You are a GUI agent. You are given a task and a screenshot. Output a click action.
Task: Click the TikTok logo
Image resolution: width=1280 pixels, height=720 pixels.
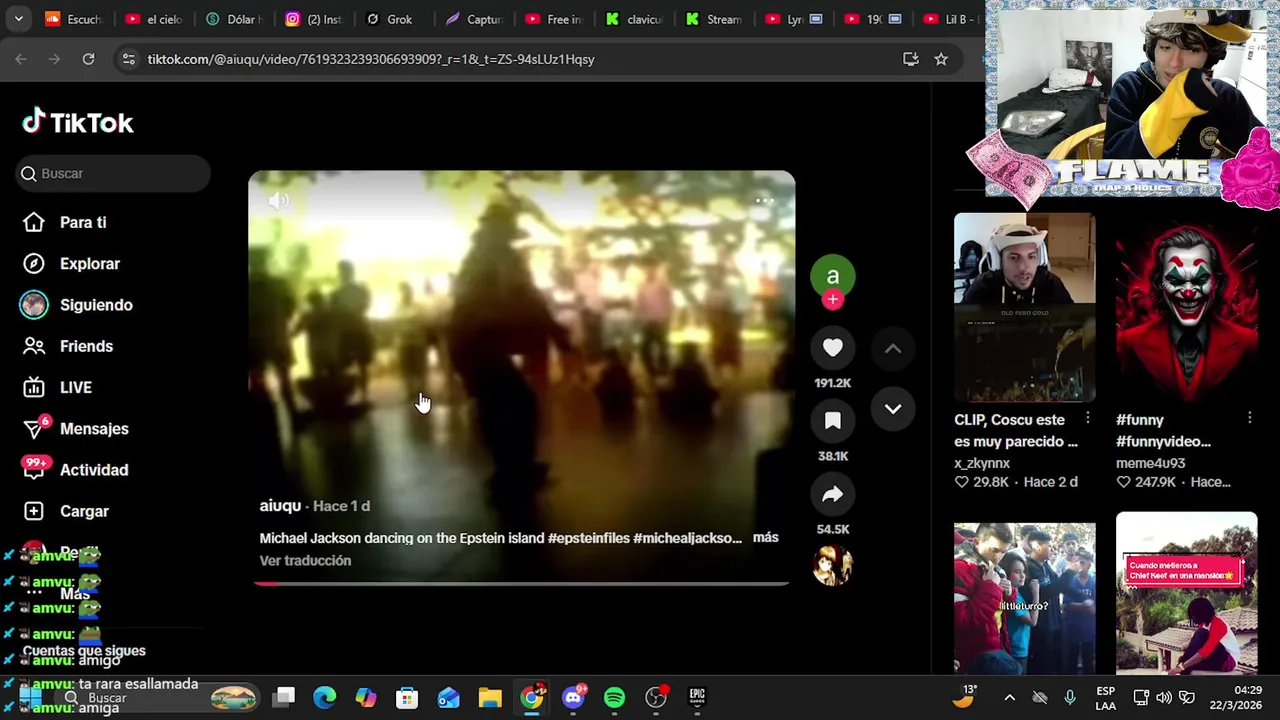pos(78,122)
